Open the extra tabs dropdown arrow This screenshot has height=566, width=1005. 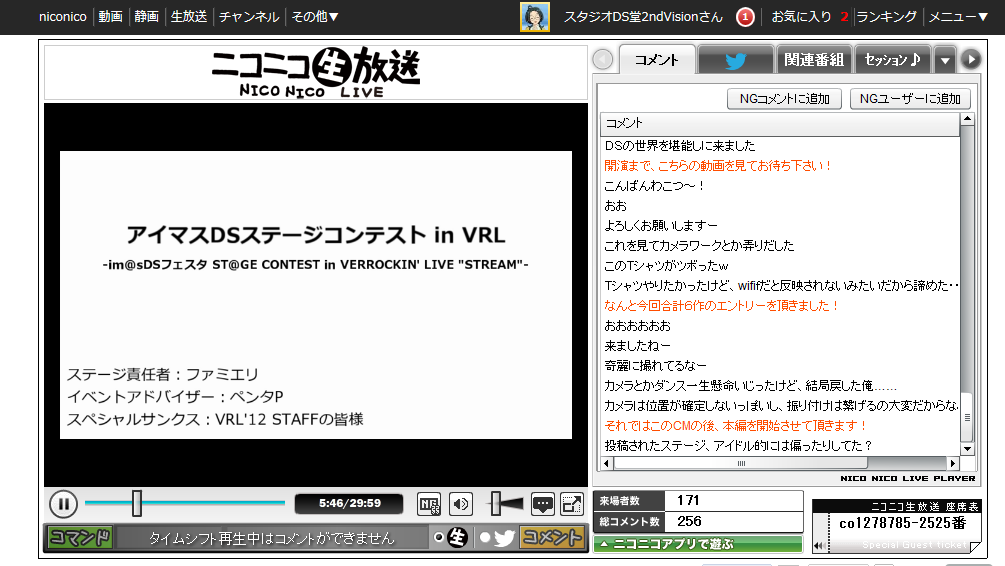945,60
